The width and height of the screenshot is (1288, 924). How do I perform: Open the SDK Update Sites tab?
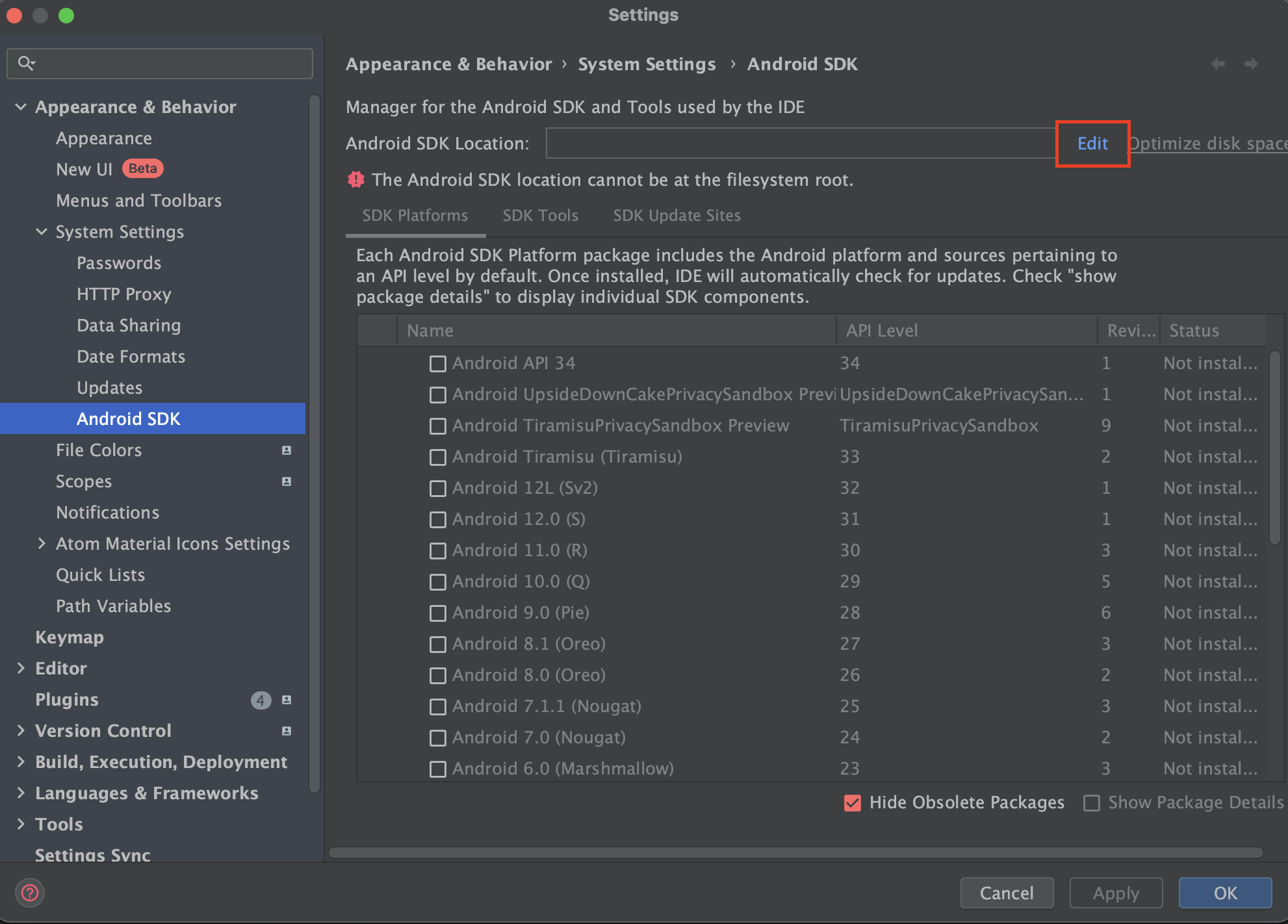click(x=676, y=216)
